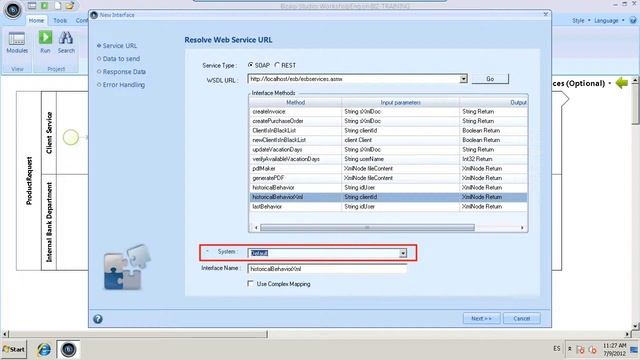
Task: Select the updateVacationDays method row
Action: (x=388, y=149)
